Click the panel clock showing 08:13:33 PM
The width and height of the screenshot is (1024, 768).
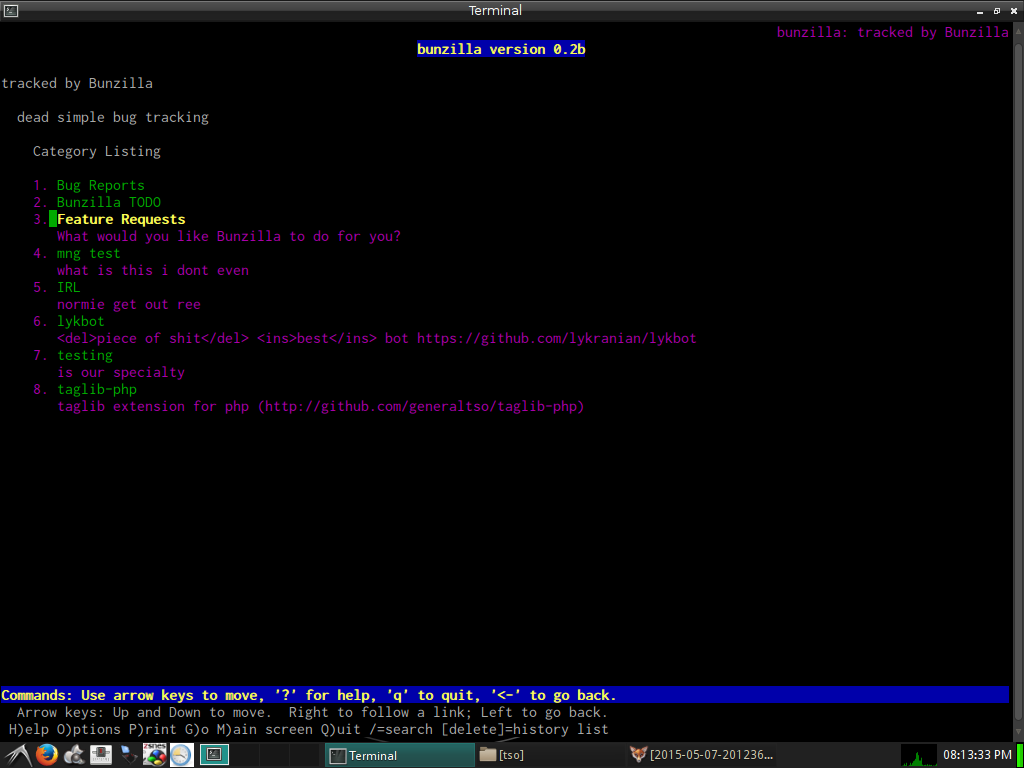[x=979, y=755]
